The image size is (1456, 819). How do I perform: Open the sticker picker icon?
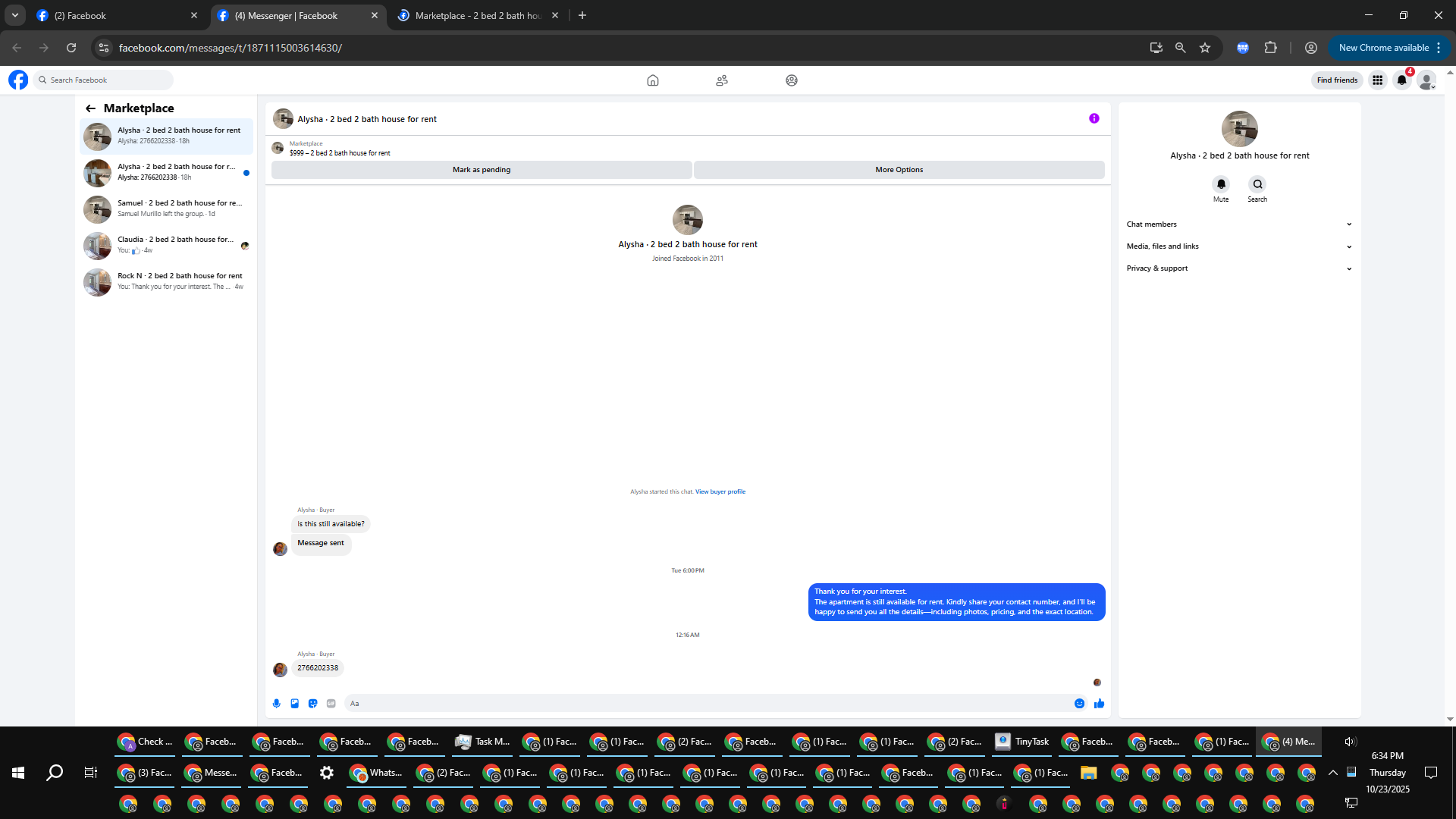[x=313, y=704]
